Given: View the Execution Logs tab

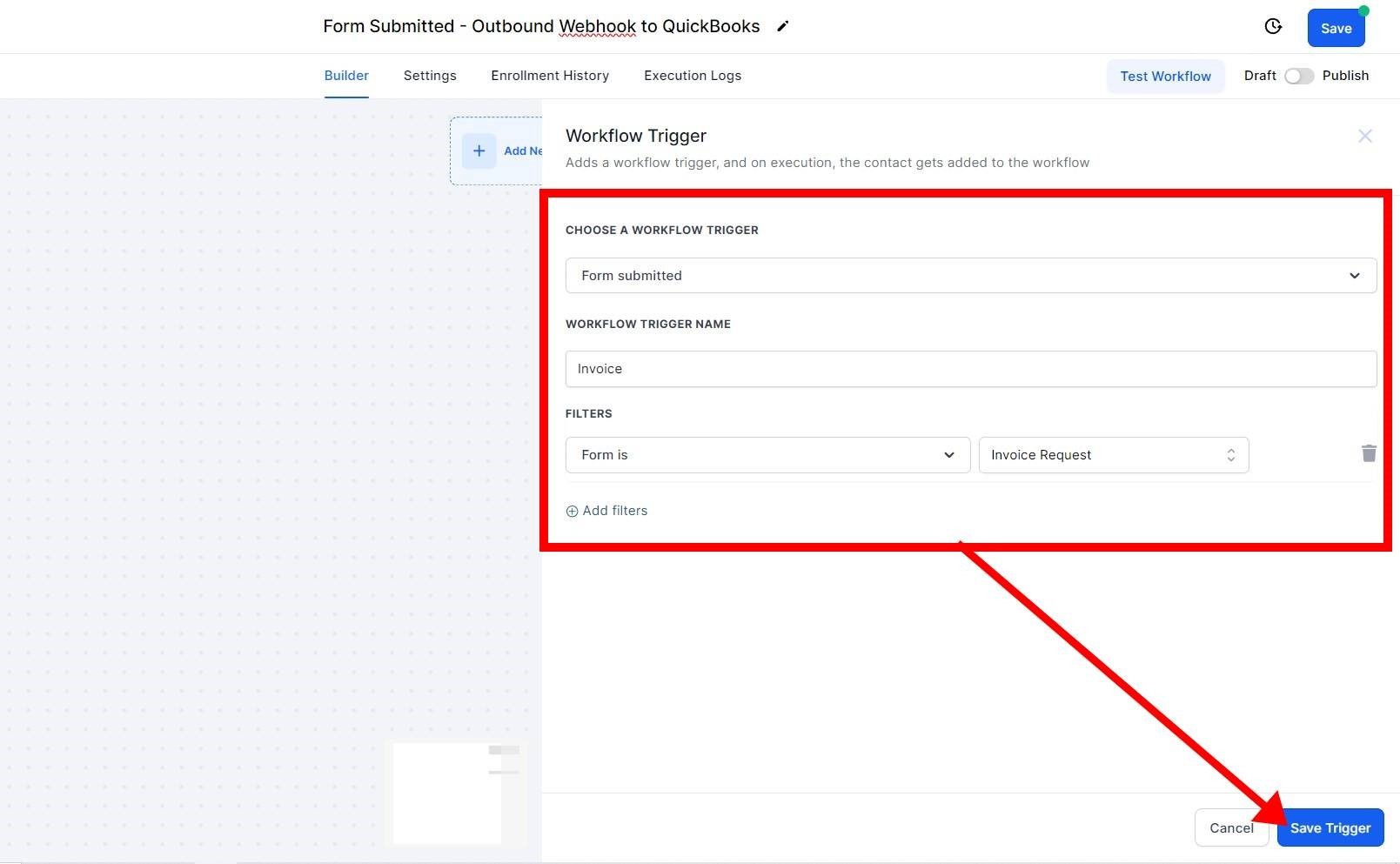Looking at the screenshot, I should tap(692, 76).
